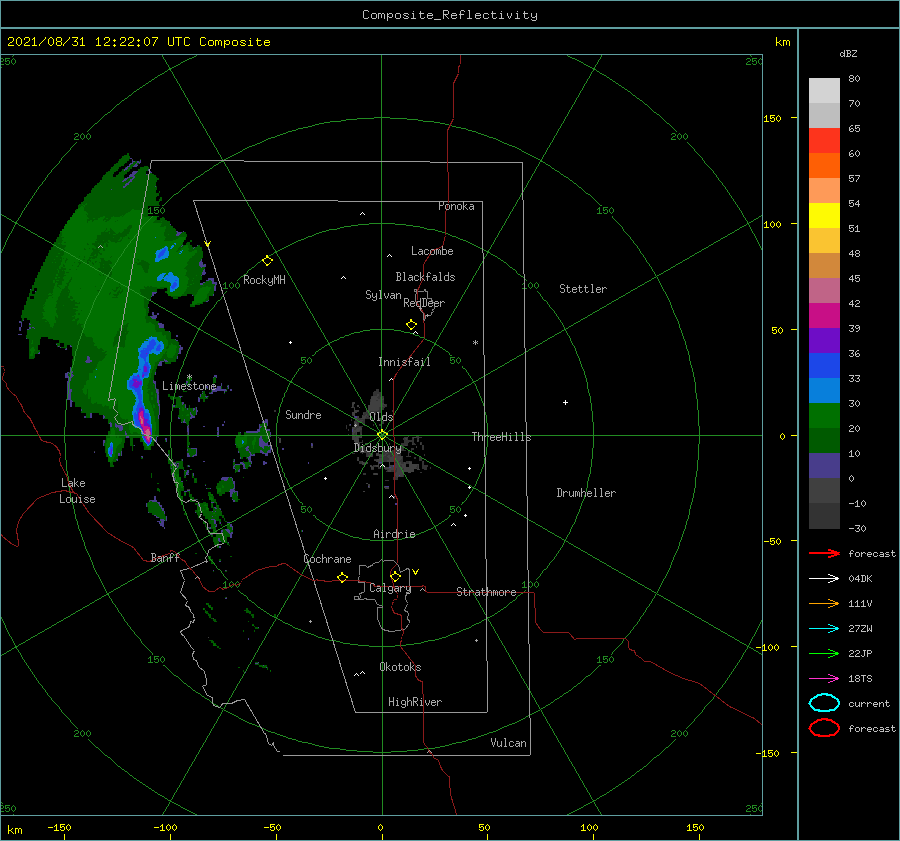Click the Limestone label
Image resolution: width=900 pixels, height=841 pixels.
click(189, 386)
